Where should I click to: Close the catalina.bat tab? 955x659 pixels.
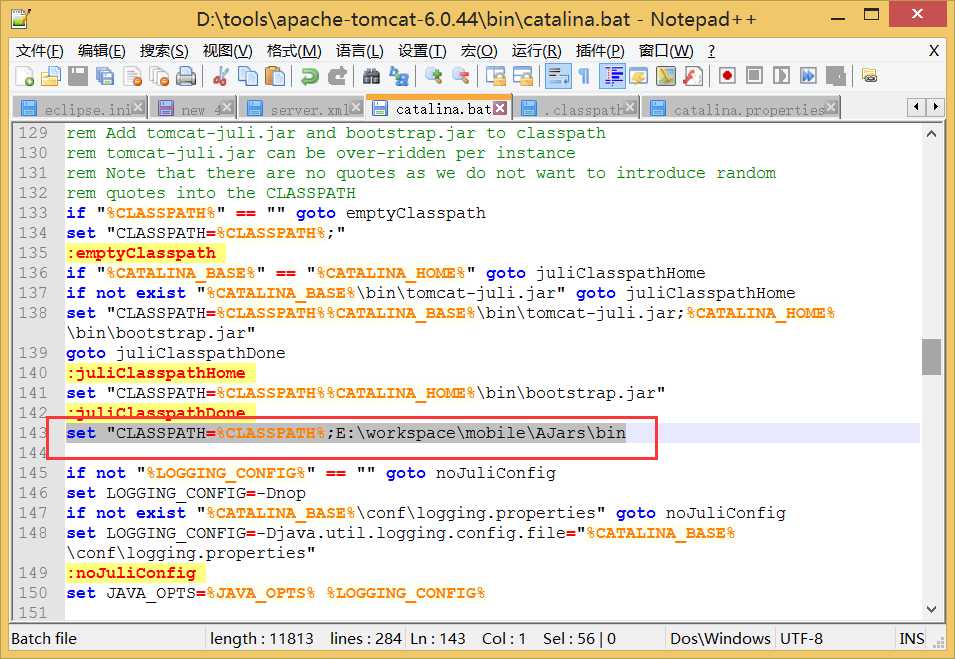click(x=500, y=108)
